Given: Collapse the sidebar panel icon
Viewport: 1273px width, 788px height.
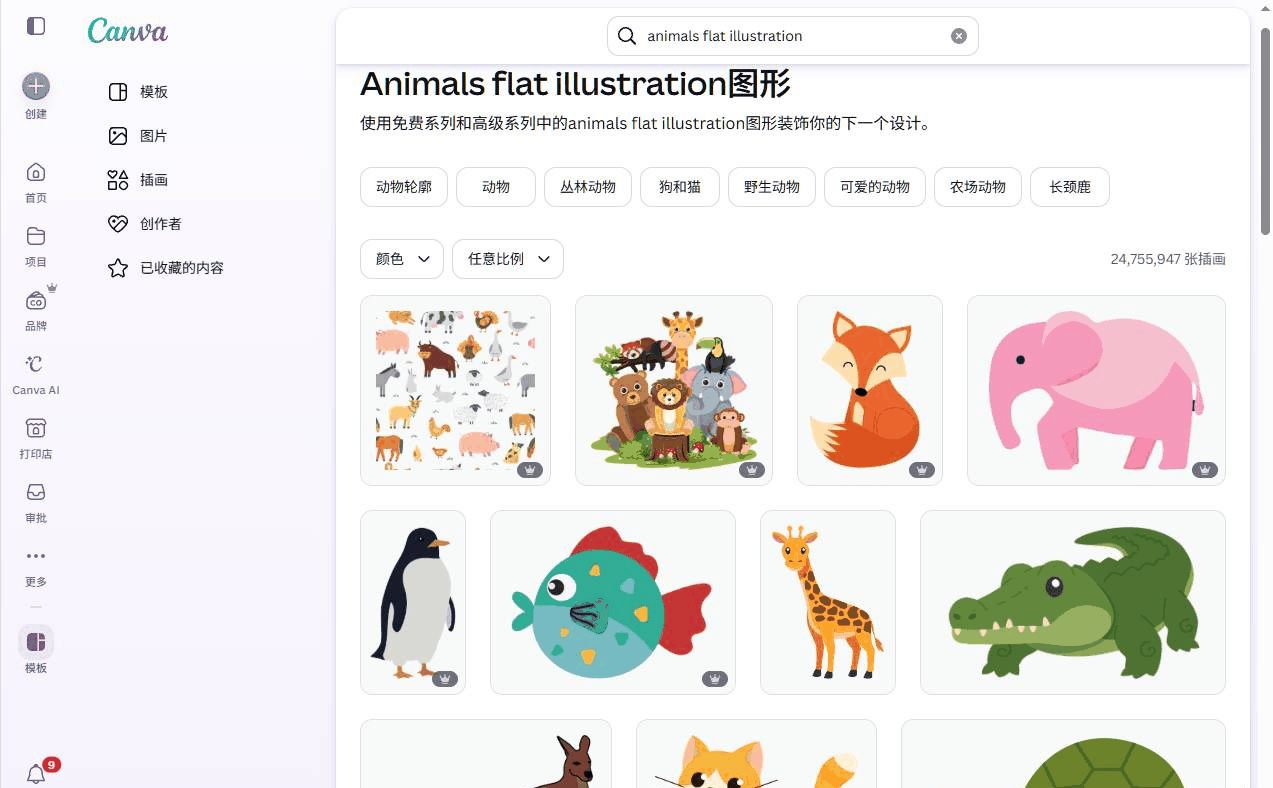Looking at the screenshot, I should (36, 26).
